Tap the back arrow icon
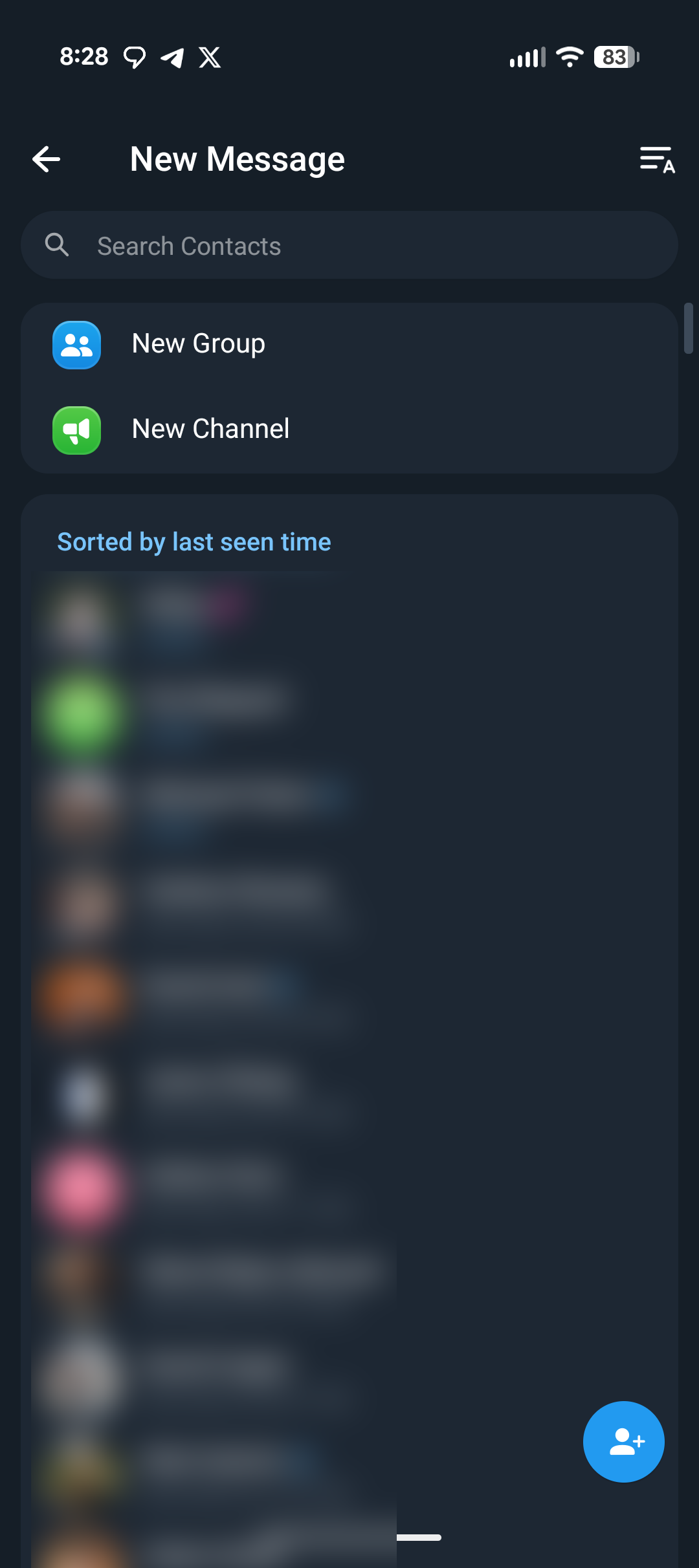Image resolution: width=699 pixels, height=1568 pixels. point(47,159)
